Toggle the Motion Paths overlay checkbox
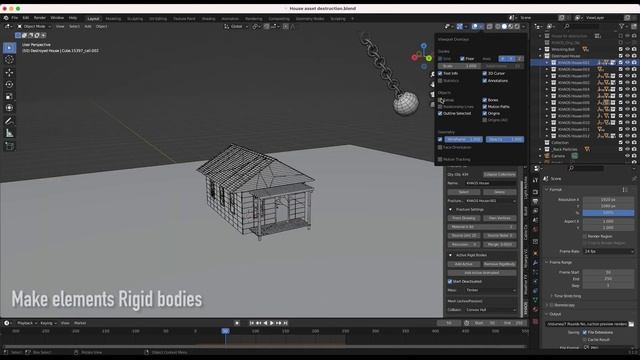640x360 pixels. (484, 107)
